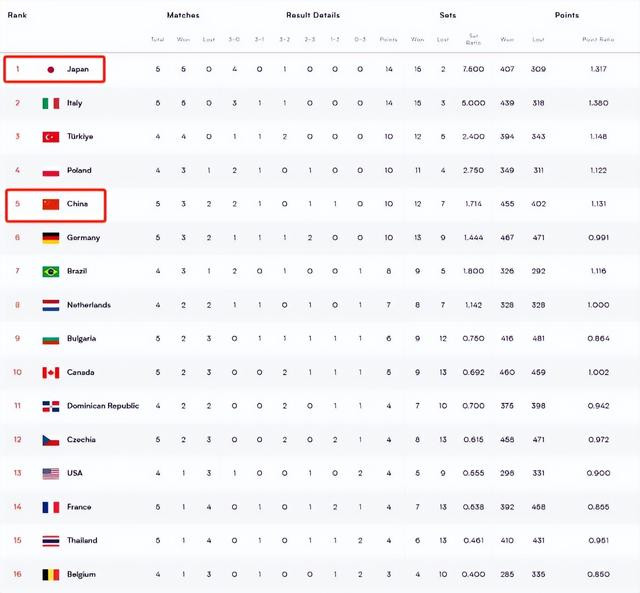Sort by the Sets header

[x=447, y=15]
